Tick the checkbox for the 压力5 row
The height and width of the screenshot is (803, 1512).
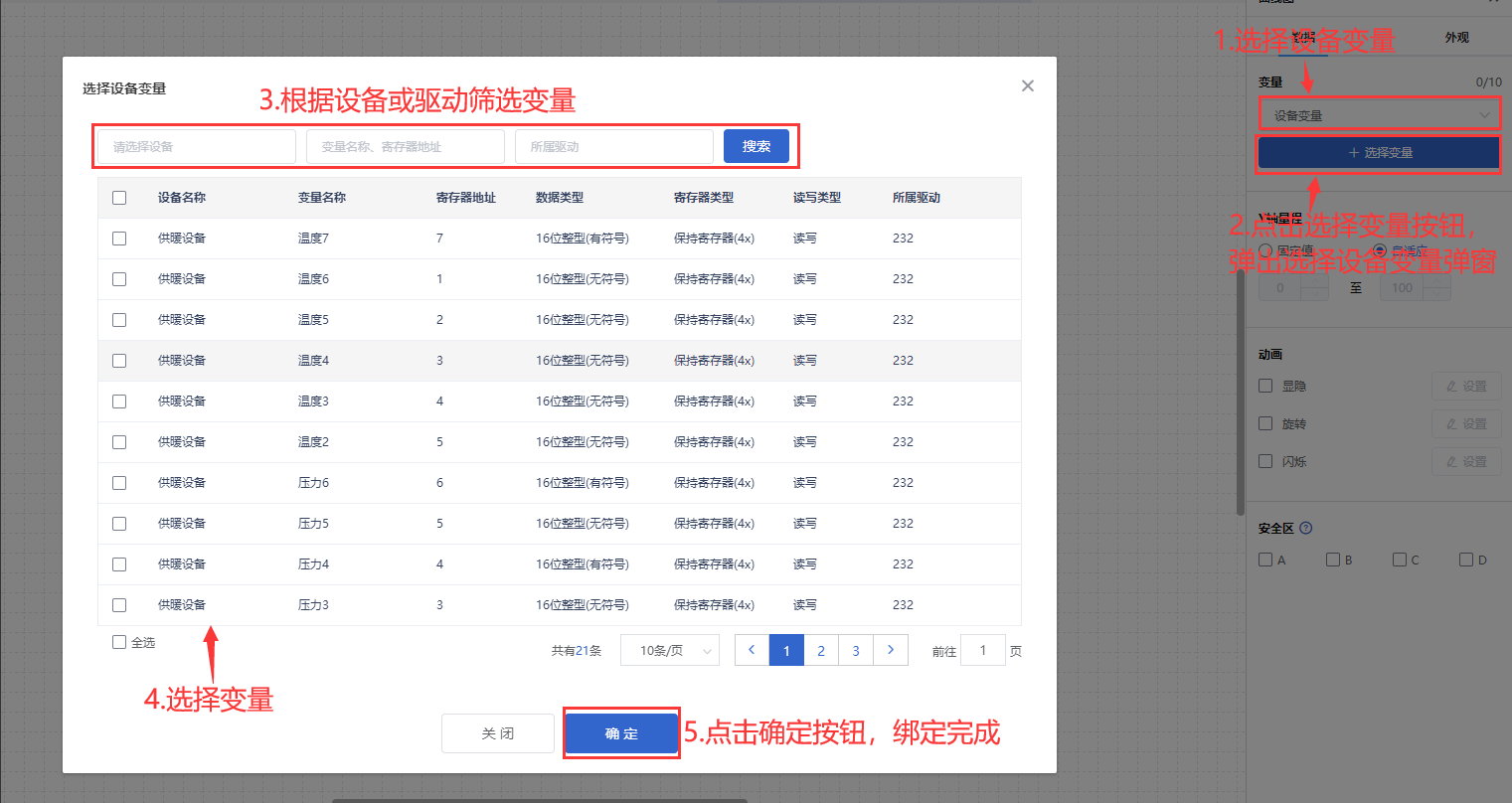119,524
